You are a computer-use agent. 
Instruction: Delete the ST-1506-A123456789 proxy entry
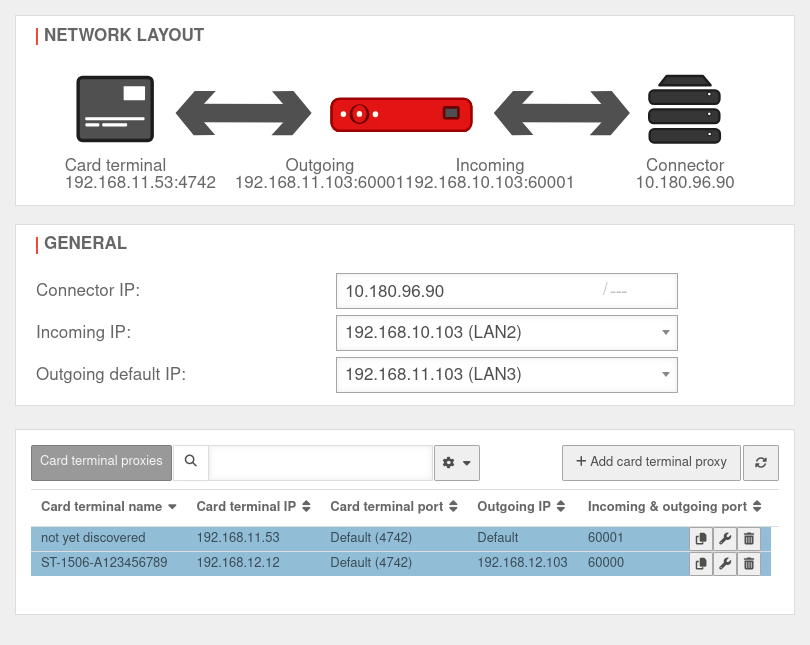[x=749, y=564]
